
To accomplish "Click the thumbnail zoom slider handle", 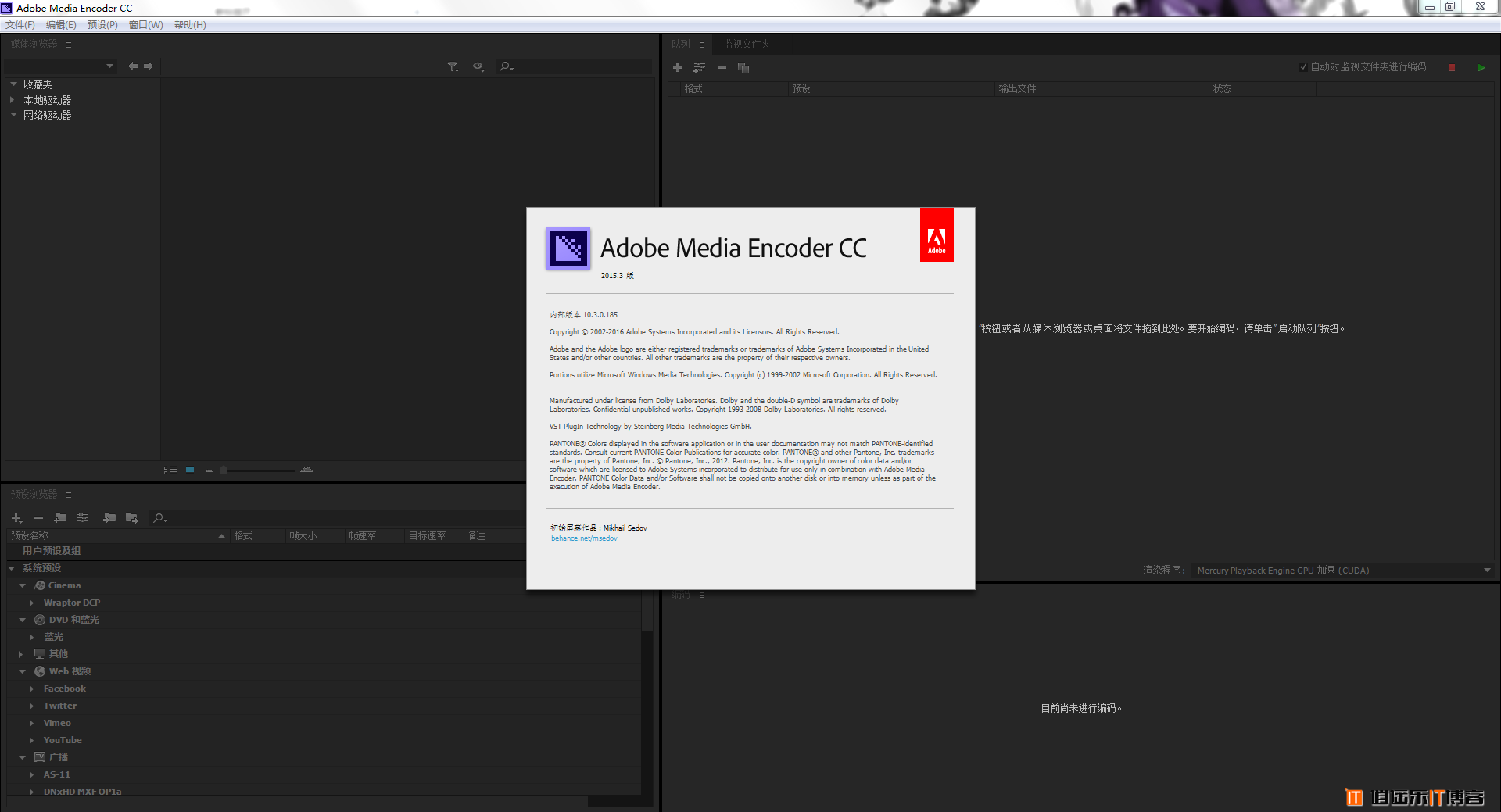I will click(x=224, y=470).
